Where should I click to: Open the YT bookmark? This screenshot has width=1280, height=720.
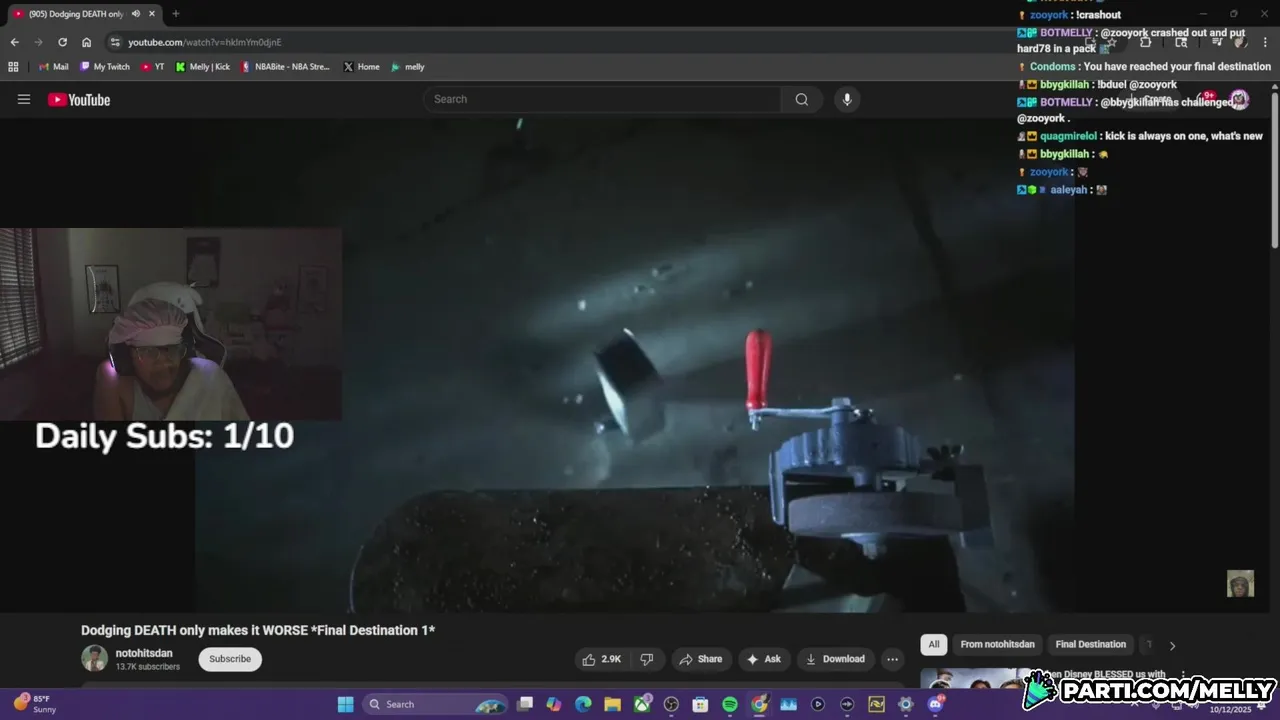(x=153, y=67)
